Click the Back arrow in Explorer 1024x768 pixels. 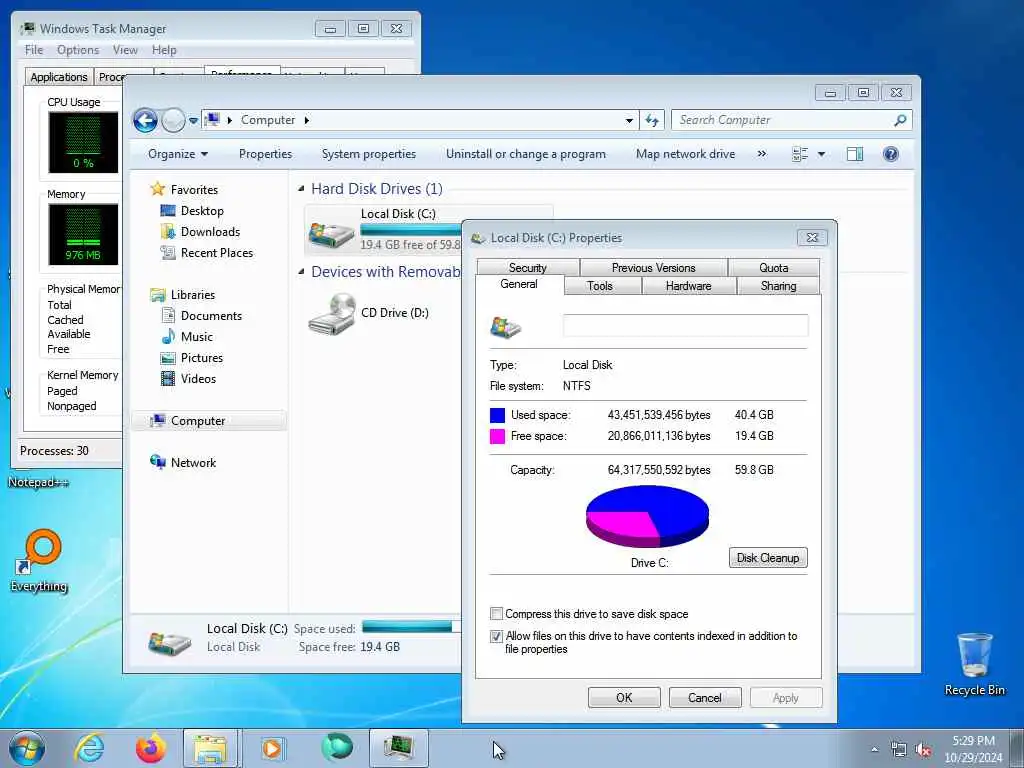click(145, 120)
